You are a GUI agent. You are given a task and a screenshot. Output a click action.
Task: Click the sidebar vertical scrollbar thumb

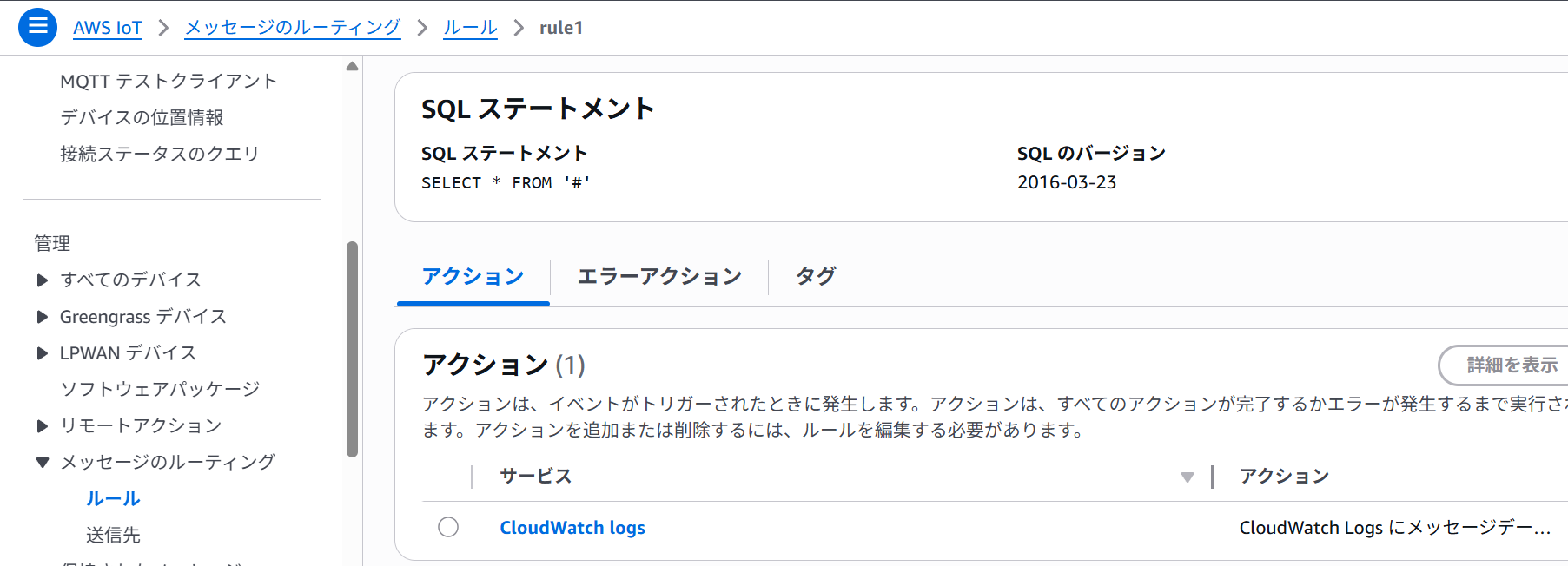(x=352, y=349)
